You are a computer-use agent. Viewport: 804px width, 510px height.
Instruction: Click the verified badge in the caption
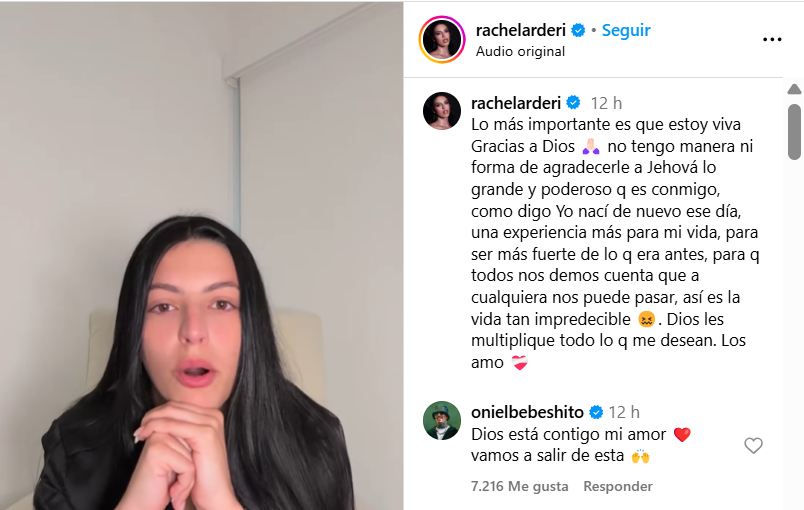click(573, 103)
